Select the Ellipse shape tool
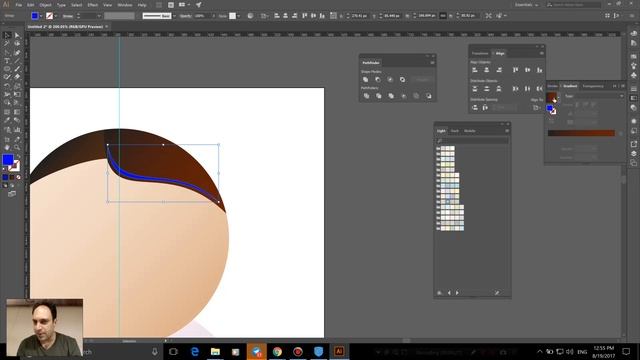The height and width of the screenshot is (360, 640). (7, 69)
